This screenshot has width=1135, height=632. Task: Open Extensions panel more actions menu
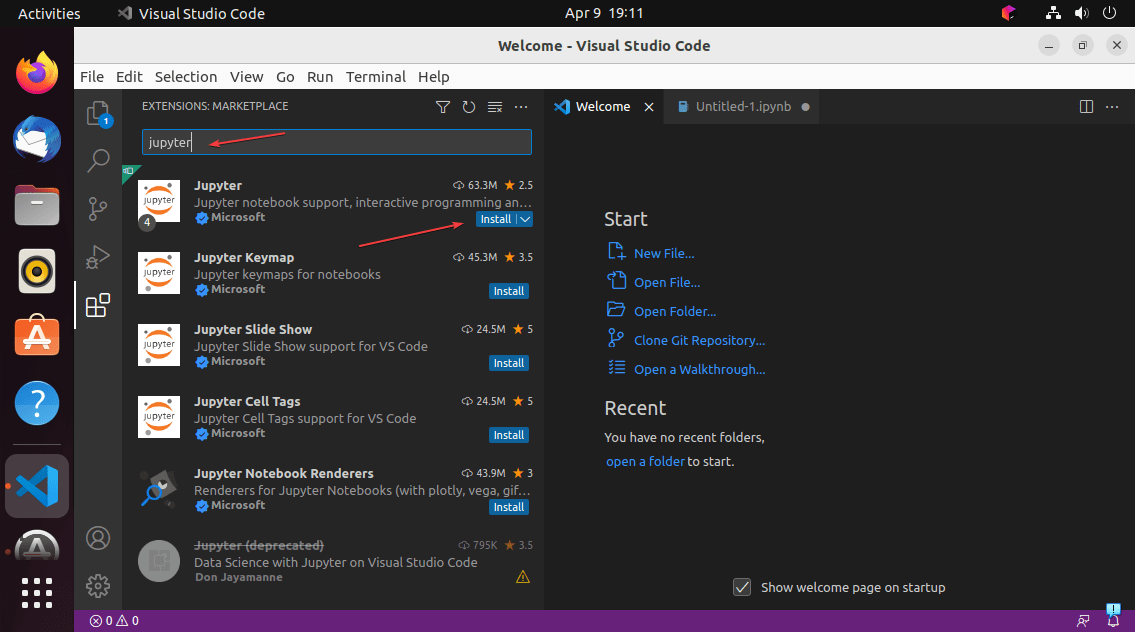(521, 107)
